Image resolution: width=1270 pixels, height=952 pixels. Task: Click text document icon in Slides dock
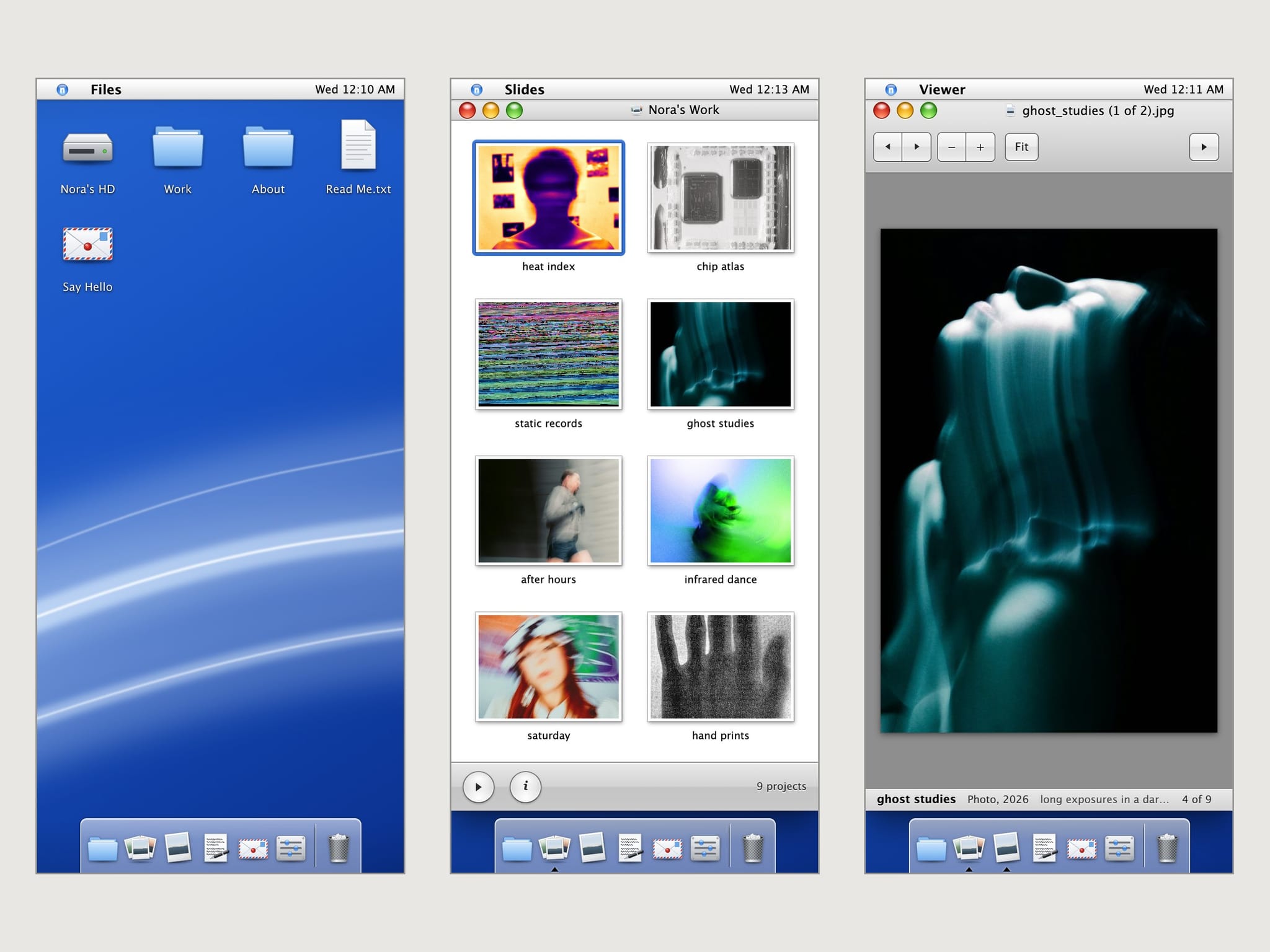point(631,848)
